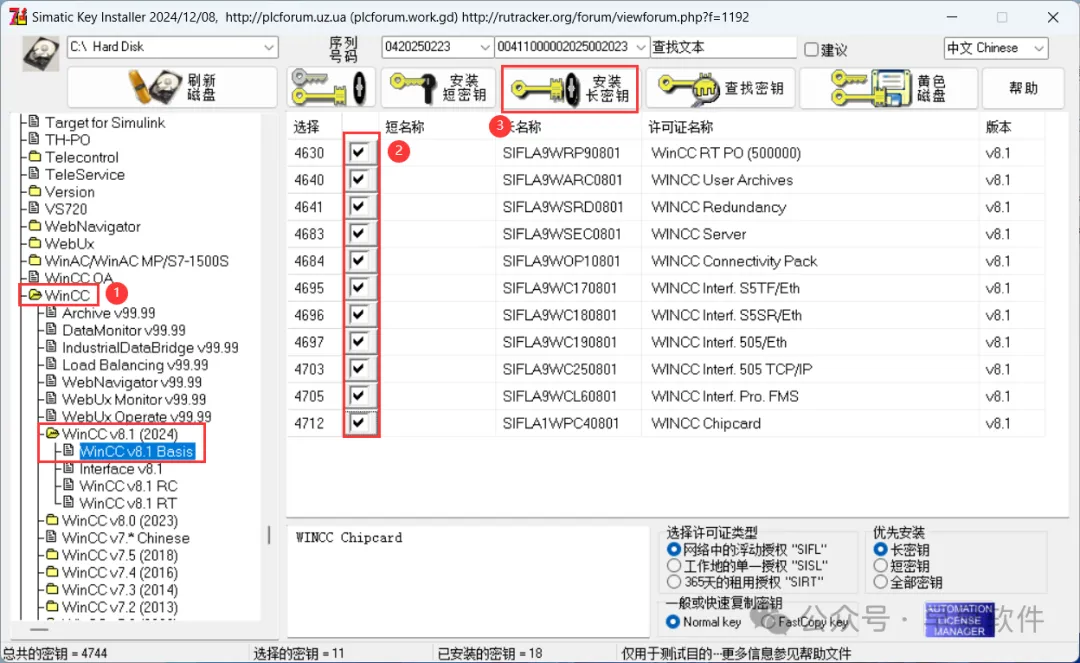Screen dimensions: 1080x663
Task: Open the 中文 Chinese language dropdown
Action: (1039, 48)
